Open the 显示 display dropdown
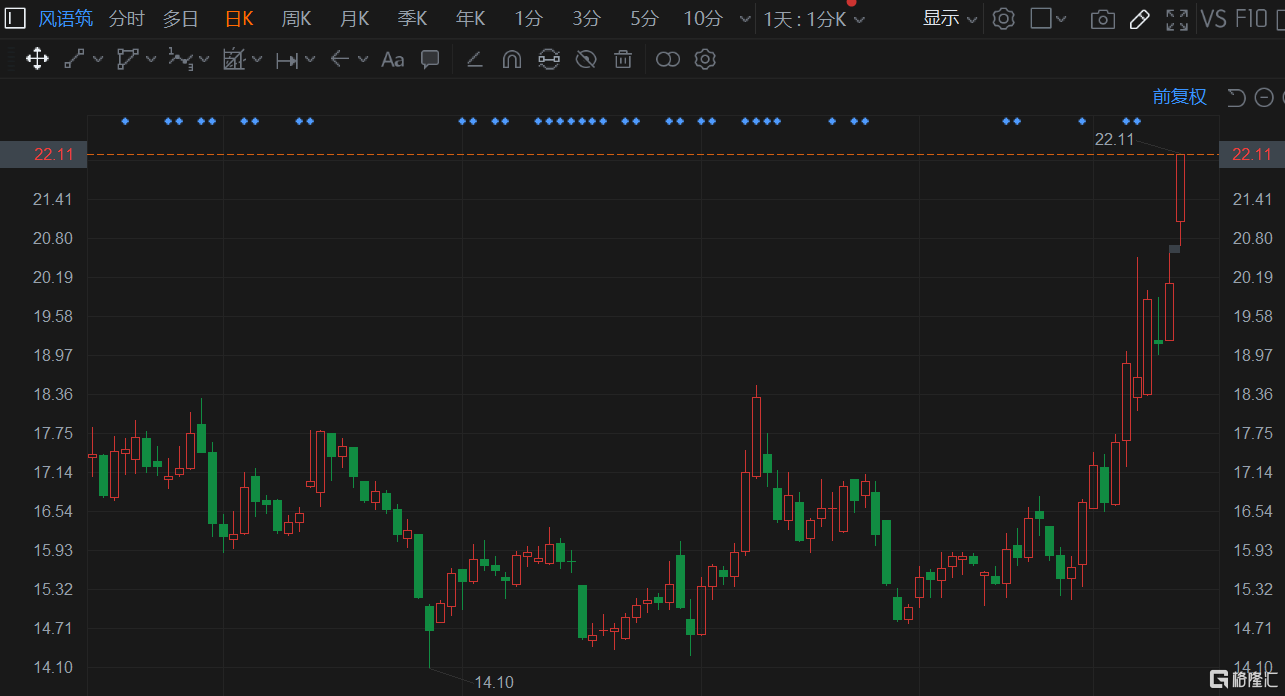 click(x=950, y=18)
